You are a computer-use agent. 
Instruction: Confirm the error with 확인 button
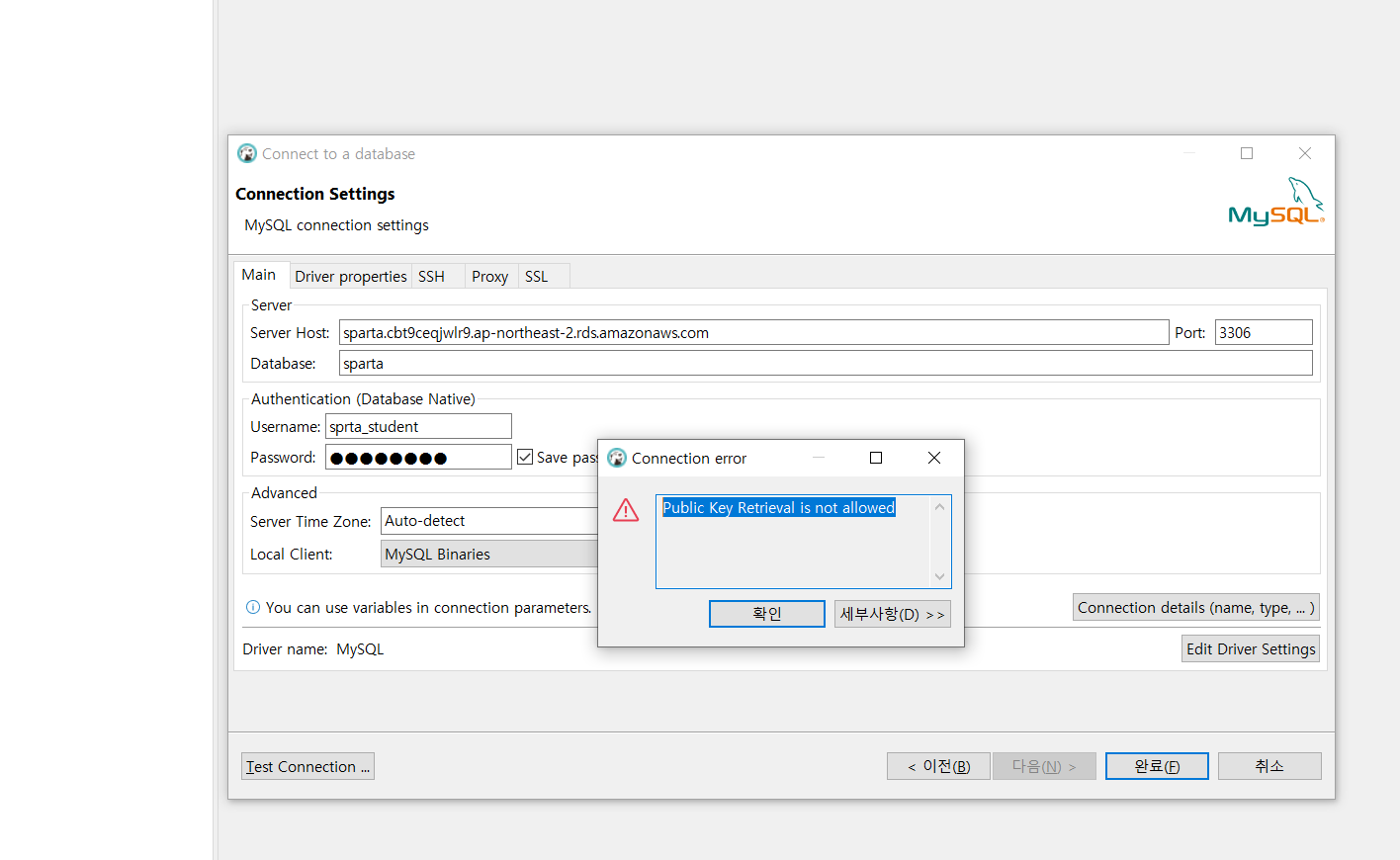pyautogui.click(x=767, y=614)
